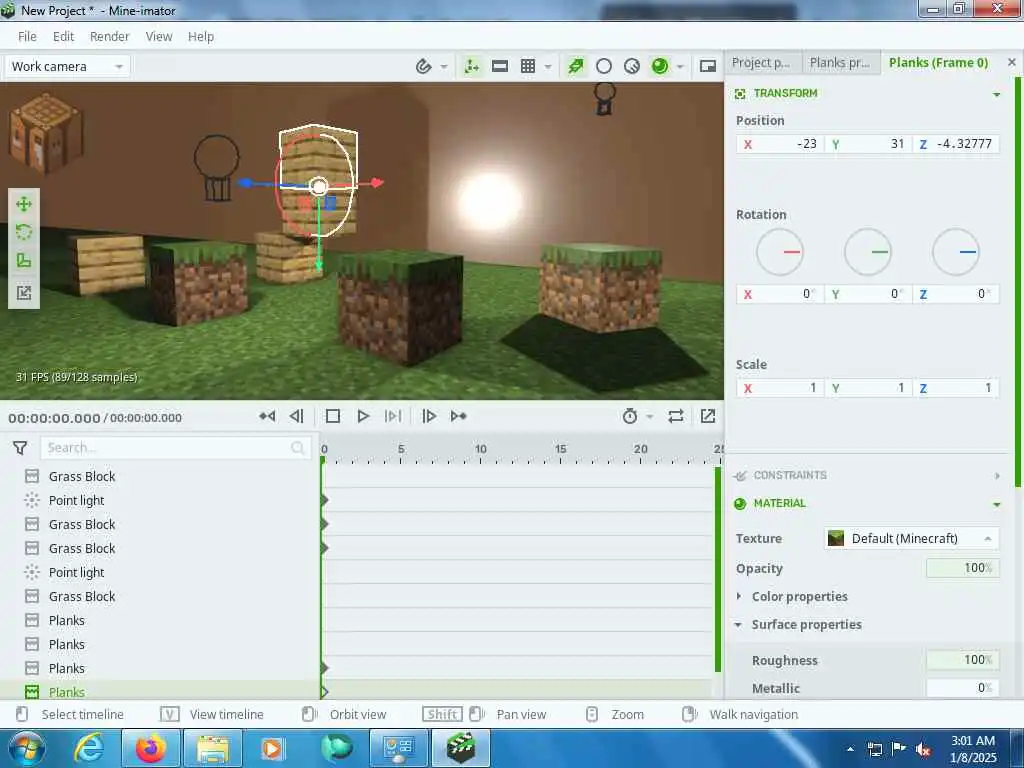Open the Windows Start menu
The image size is (1024, 768).
point(25,748)
